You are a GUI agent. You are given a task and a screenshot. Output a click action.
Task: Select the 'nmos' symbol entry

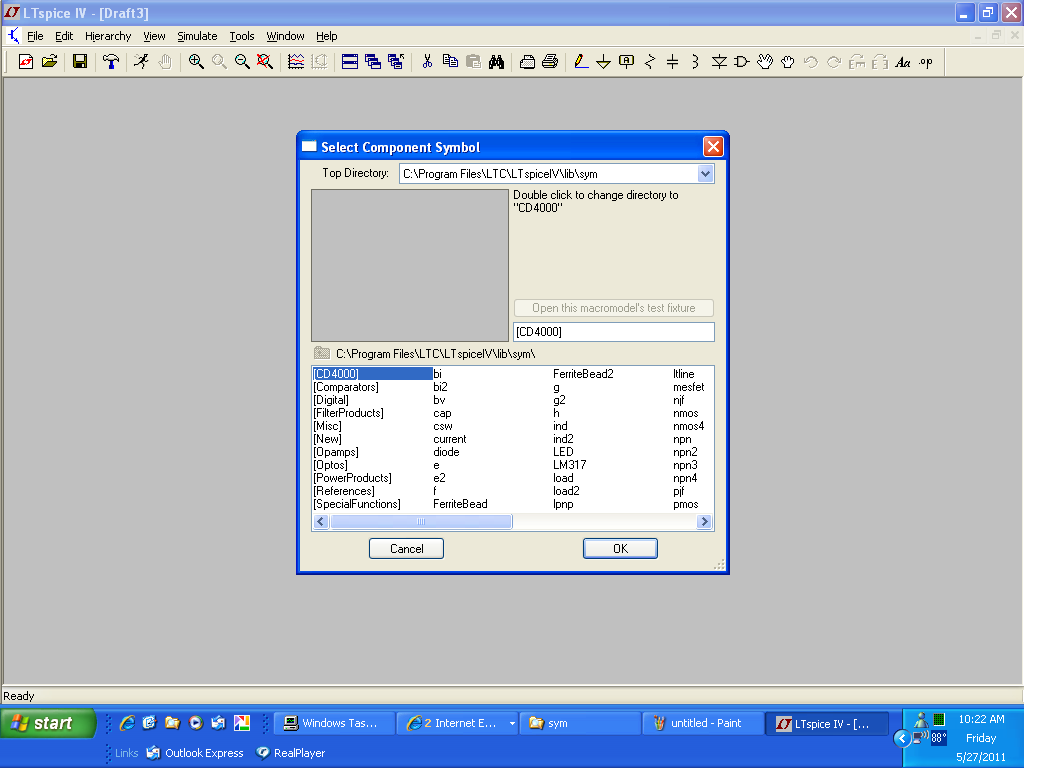click(x=685, y=413)
